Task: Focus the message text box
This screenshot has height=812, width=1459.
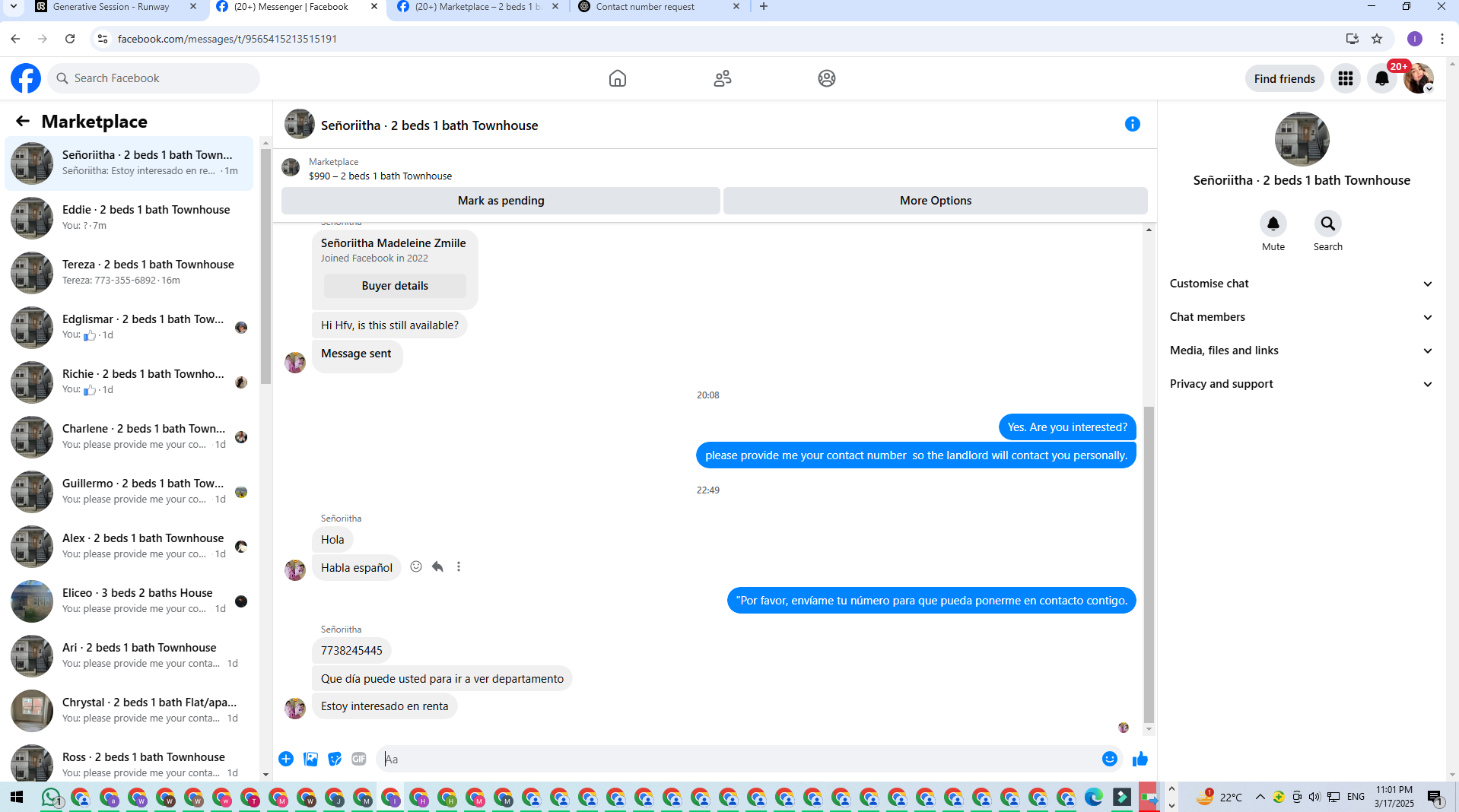Action: click(736, 759)
